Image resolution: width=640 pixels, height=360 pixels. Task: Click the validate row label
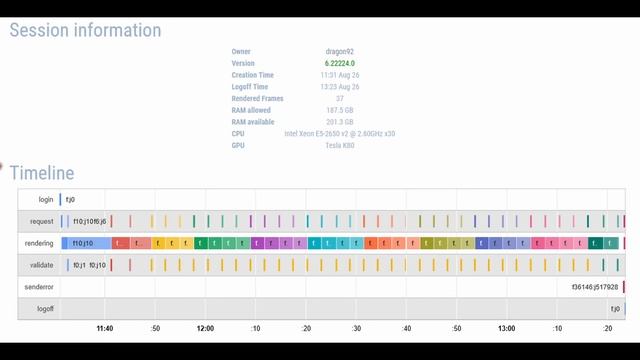[x=42, y=265]
